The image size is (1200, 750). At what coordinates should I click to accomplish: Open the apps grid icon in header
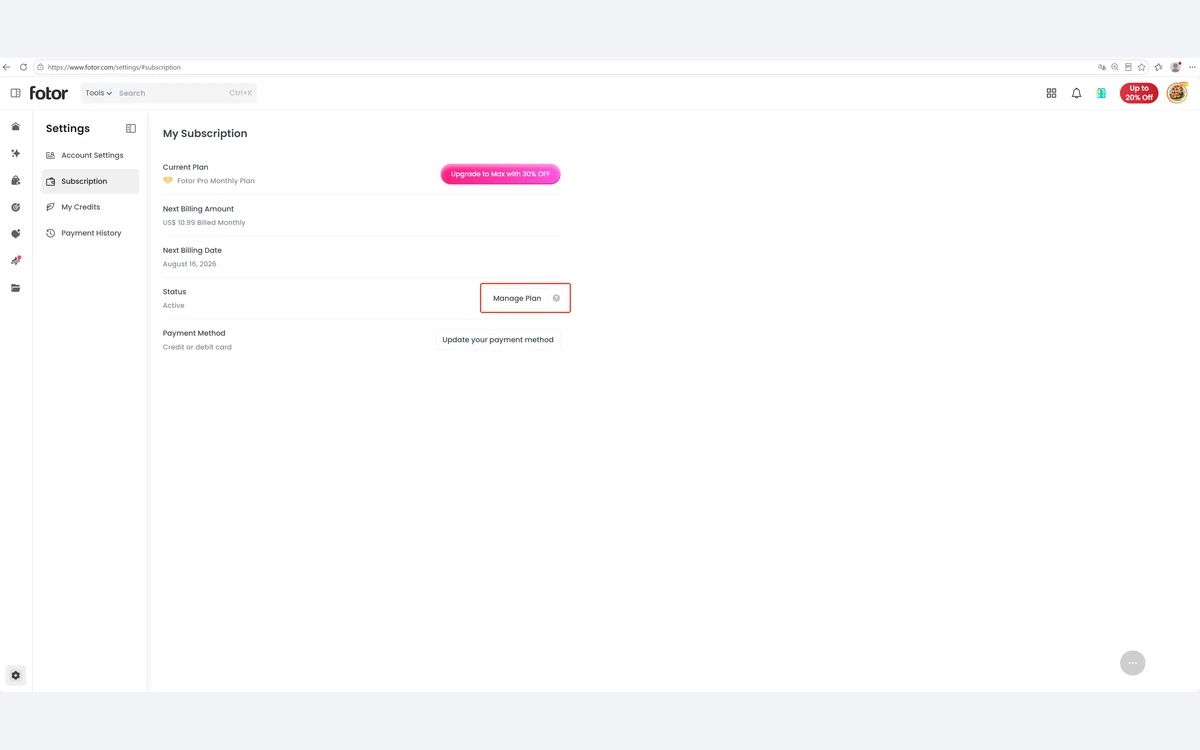click(x=1051, y=93)
